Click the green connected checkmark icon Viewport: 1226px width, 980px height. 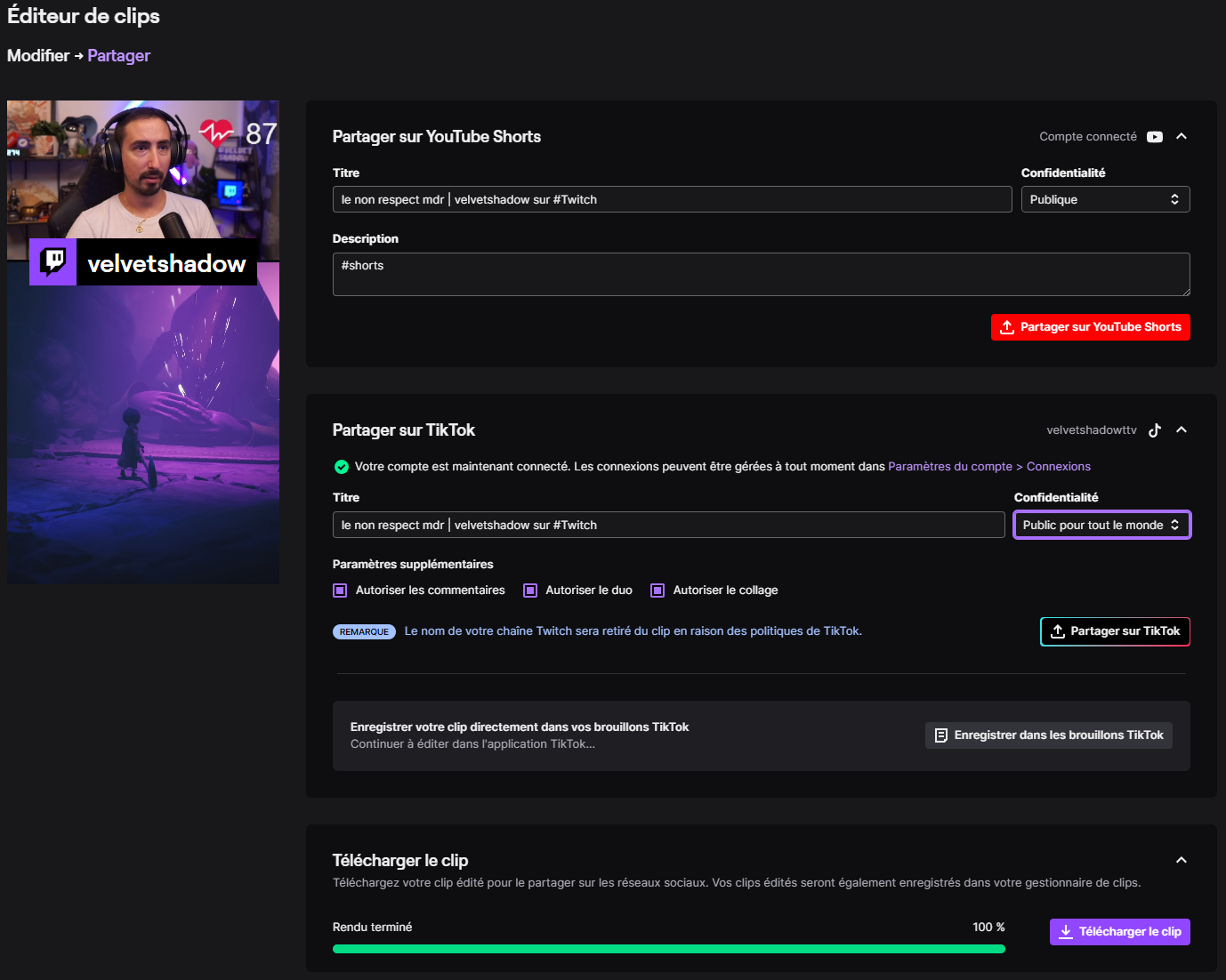pos(341,467)
